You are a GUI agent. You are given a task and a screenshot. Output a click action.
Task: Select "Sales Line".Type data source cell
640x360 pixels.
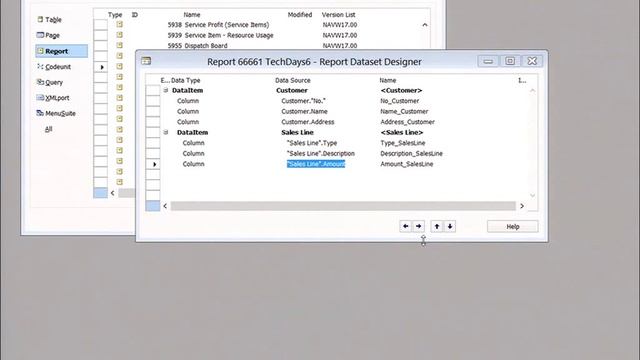click(x=312, y=143)
